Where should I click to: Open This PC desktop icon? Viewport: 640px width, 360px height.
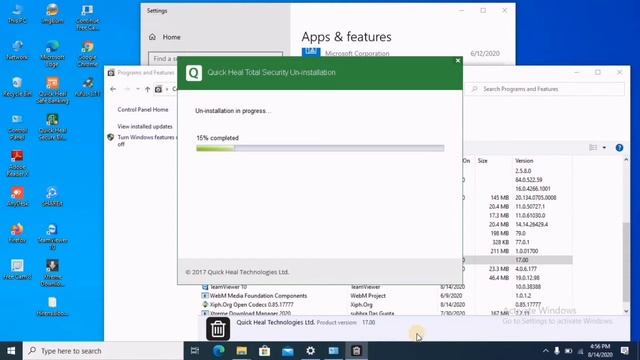tap(17, 13)
